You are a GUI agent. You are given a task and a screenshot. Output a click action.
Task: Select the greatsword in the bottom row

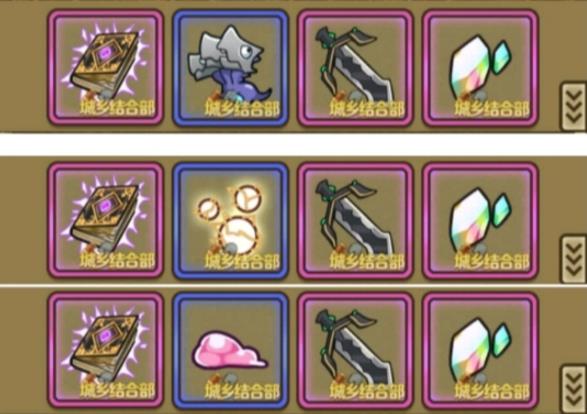[x=355, y=350]
